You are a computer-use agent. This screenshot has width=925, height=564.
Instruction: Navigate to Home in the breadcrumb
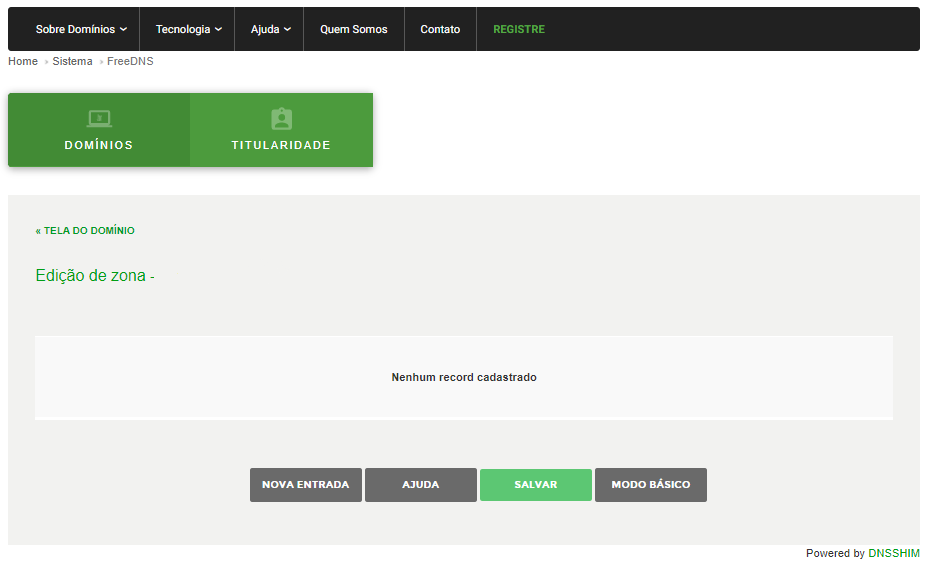pos(23,62)
